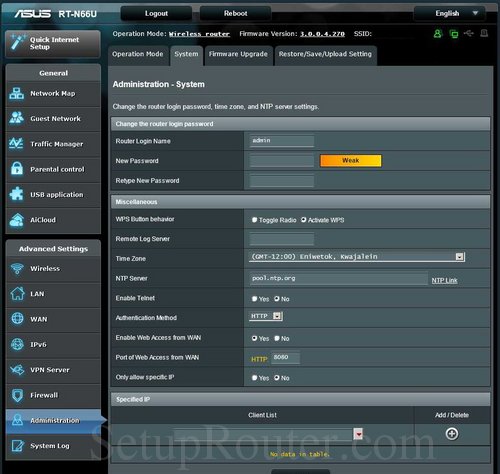Click the WAN port 8080 field
The image size is (500, 474).
(x=285, y=358)
